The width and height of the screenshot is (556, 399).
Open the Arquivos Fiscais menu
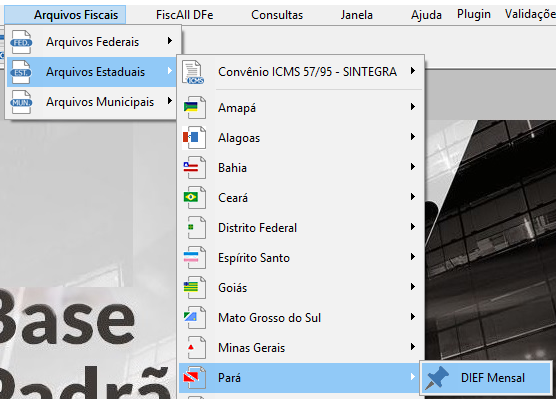[65, 15]
